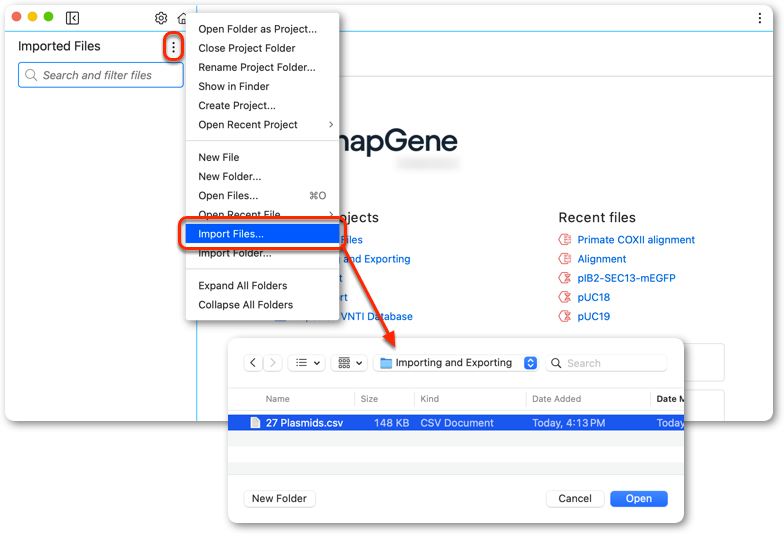This screenshot has width=784, height=537.
Task: Sort by Size column header
Action: 369,399
